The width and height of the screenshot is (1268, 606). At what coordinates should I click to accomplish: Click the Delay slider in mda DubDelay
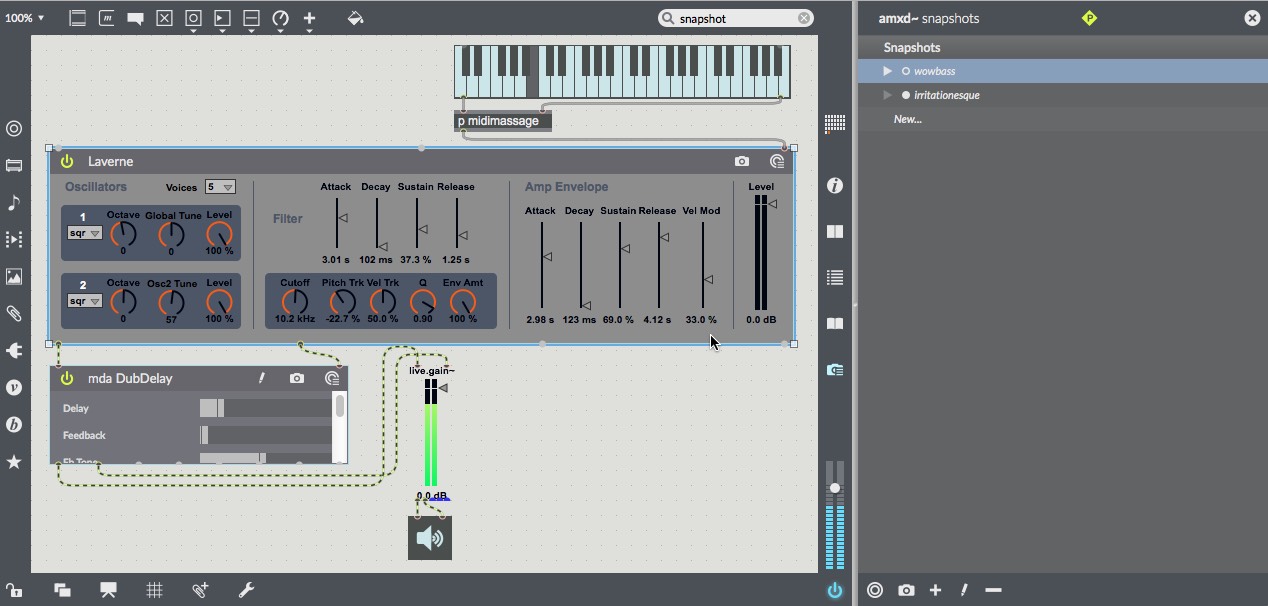(x=266, y=408)
